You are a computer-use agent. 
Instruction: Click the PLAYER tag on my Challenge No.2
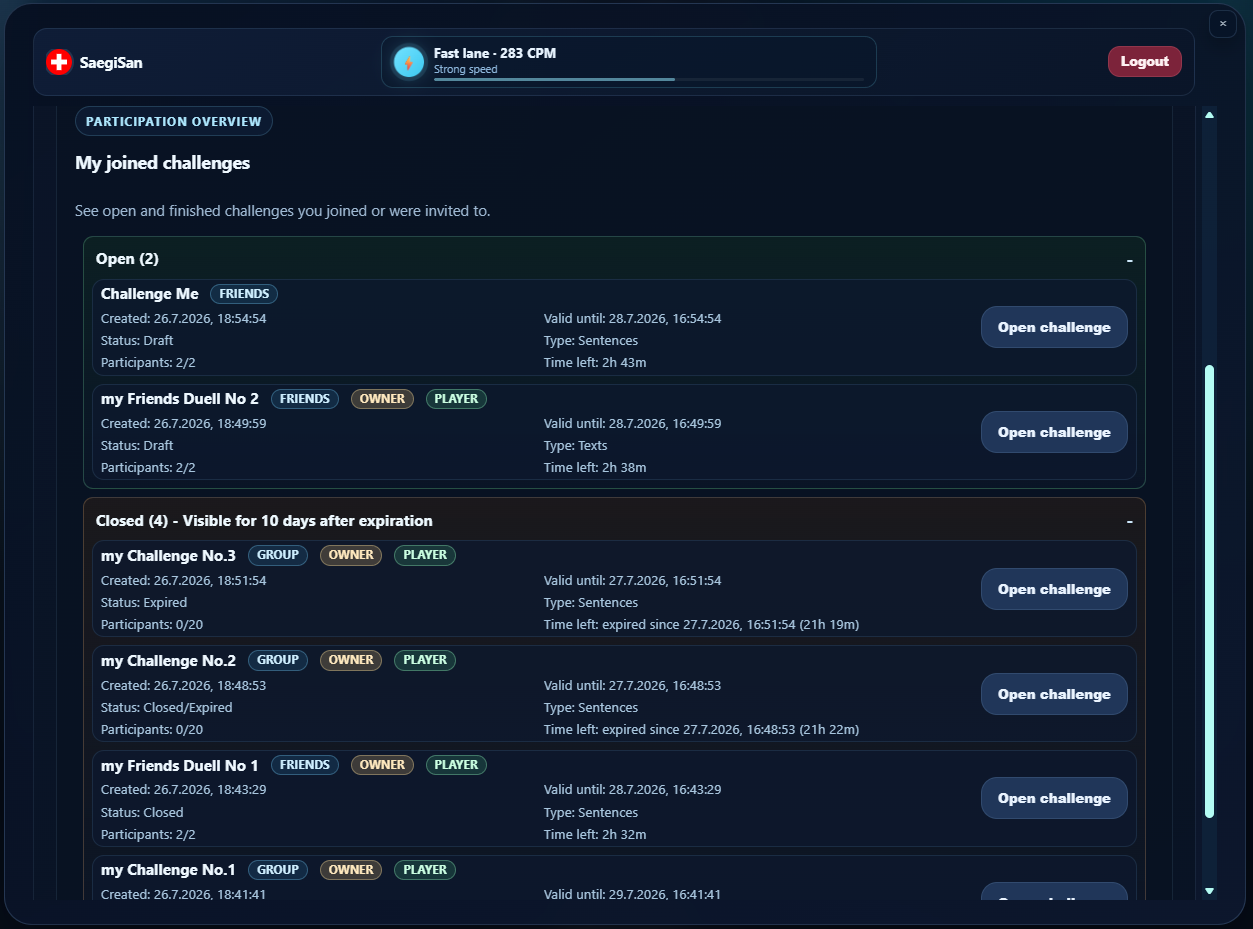pos(425,660)
